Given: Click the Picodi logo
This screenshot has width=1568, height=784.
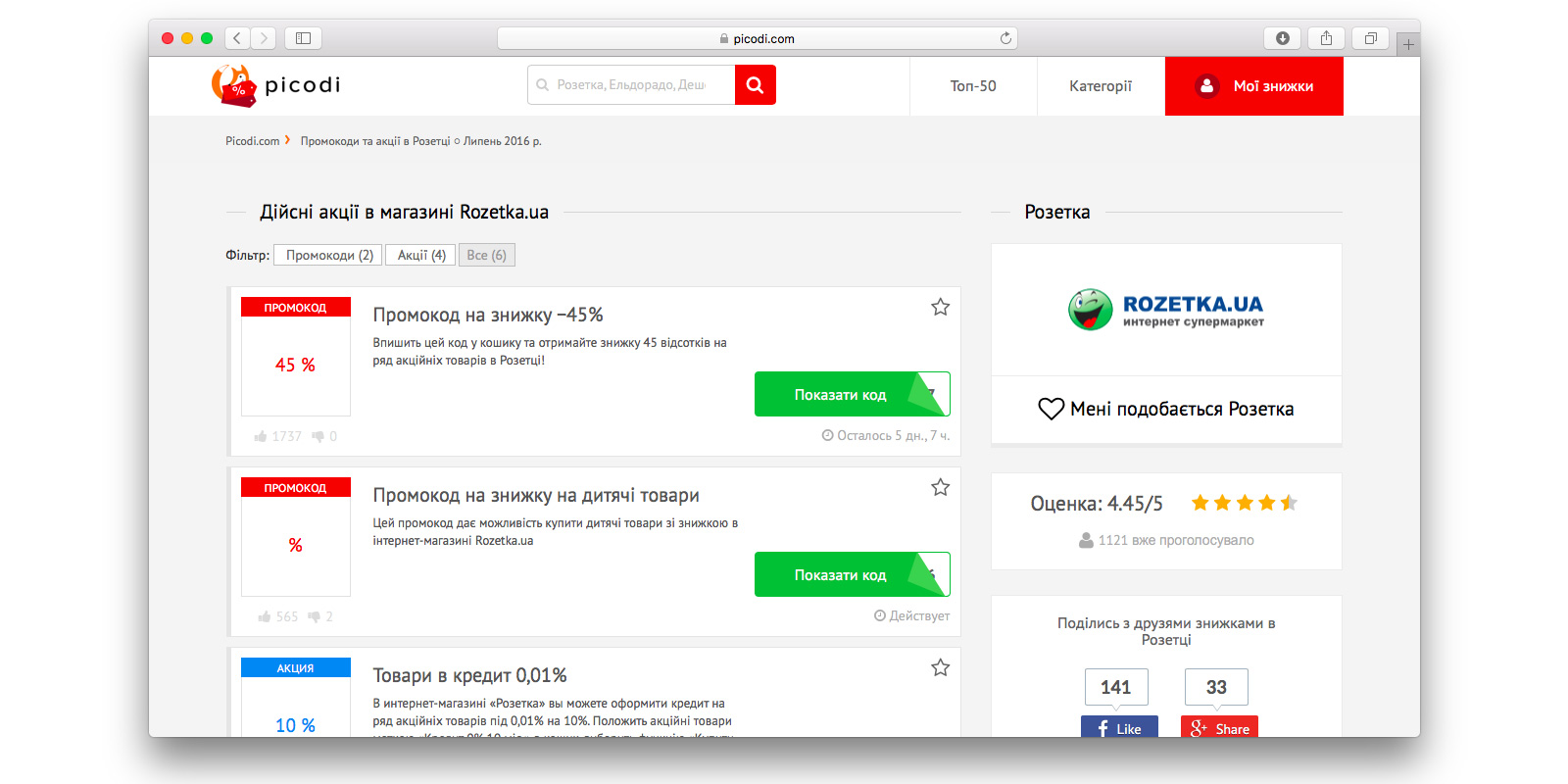Looking at the screenshot, I should click(x=275, y=85).
